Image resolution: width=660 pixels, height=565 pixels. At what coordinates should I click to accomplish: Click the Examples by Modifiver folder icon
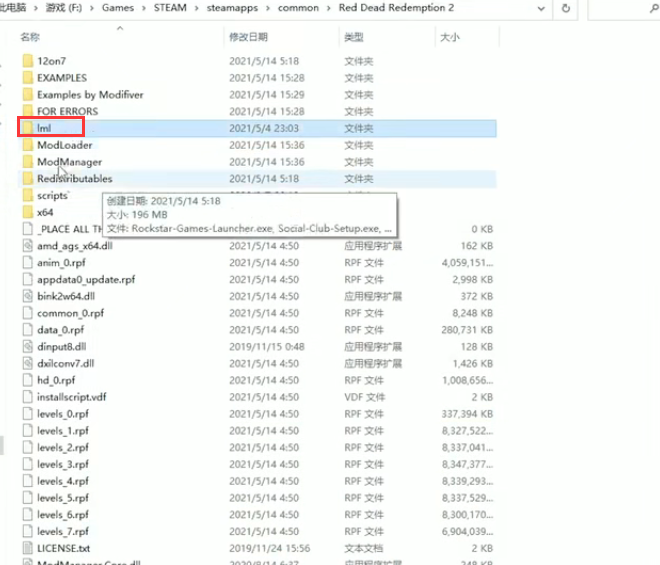tap(28, 95)
